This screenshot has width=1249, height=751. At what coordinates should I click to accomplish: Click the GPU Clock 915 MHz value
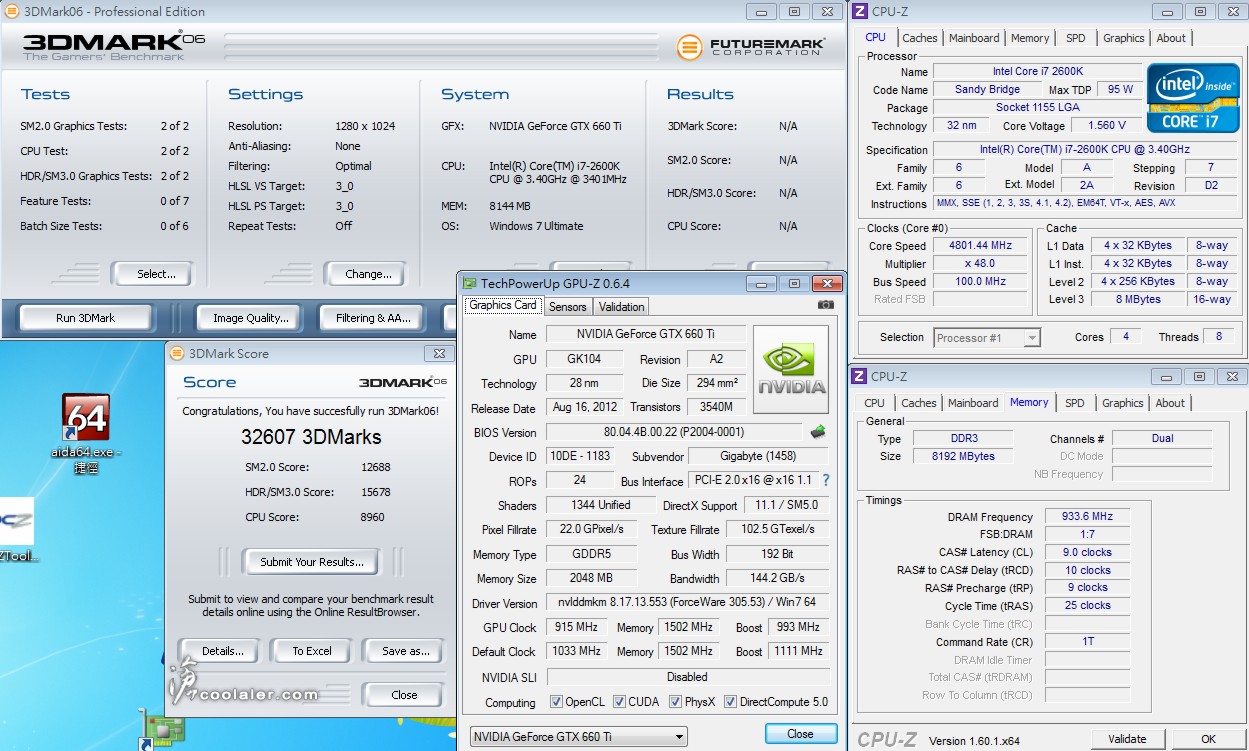(x=574, y=627)
